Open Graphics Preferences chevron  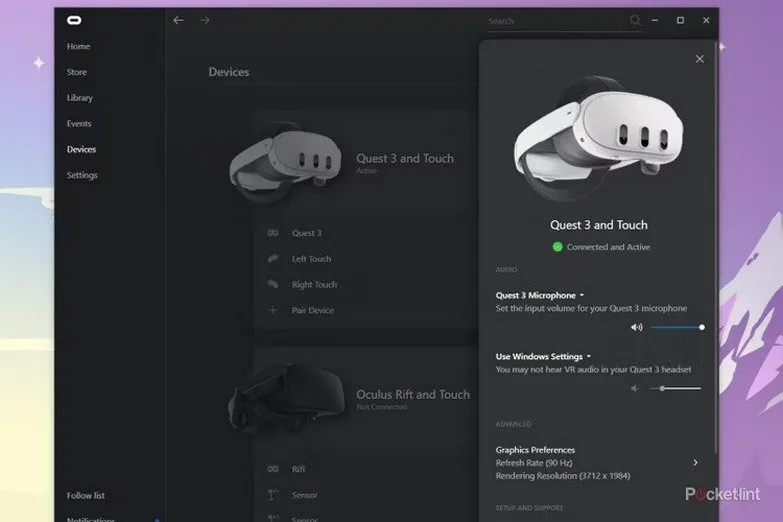pyautogui.click(x=695, y=463)
